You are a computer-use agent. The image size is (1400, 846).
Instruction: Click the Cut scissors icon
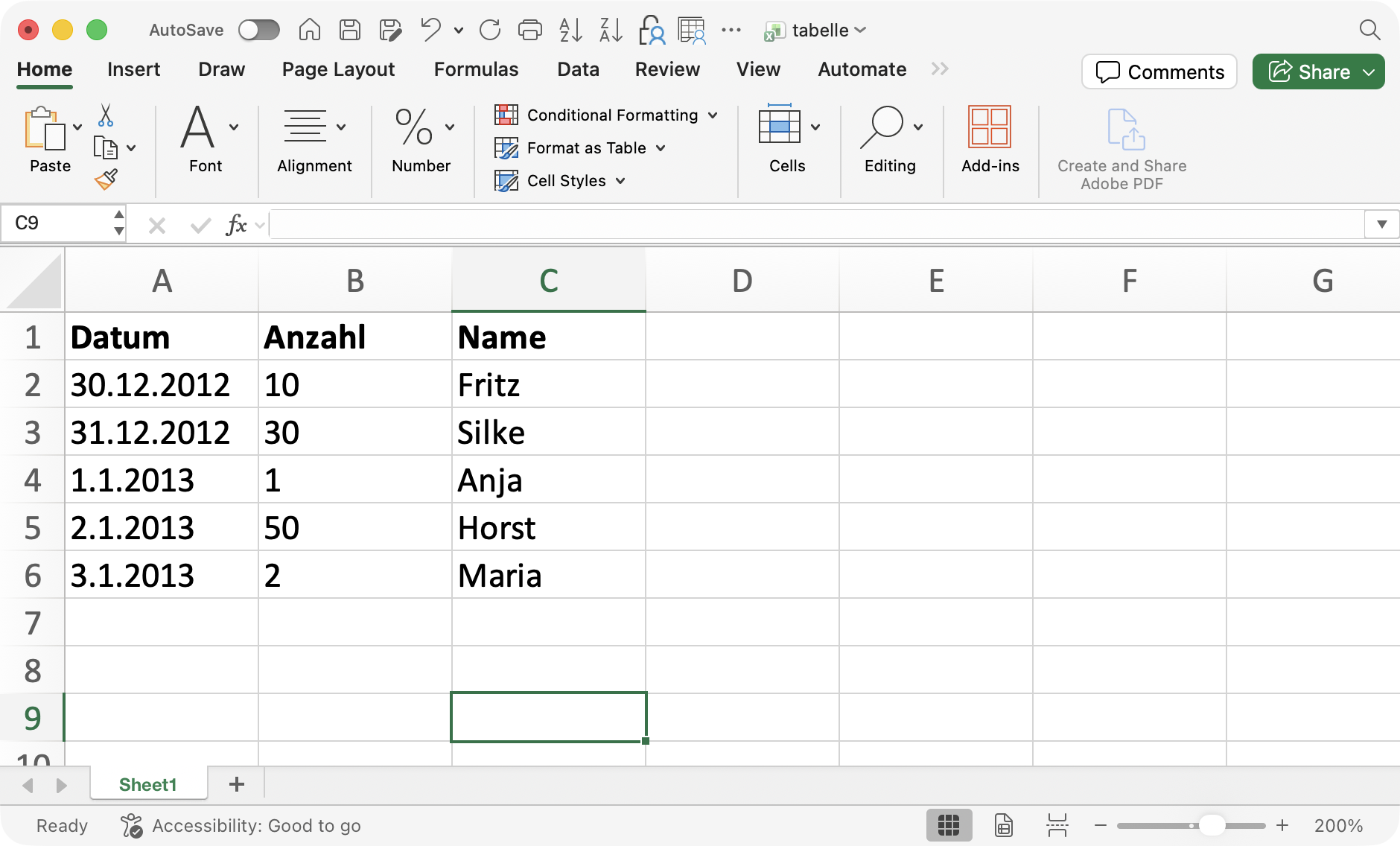coord(106,115)
